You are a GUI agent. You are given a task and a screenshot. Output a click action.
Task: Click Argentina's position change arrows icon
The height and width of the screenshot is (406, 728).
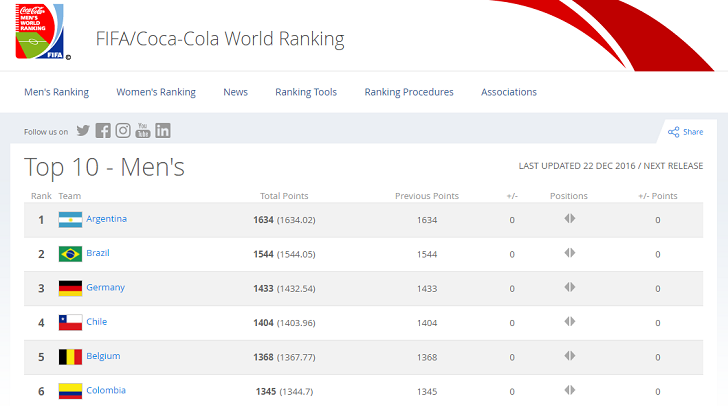tap(570, 218)
